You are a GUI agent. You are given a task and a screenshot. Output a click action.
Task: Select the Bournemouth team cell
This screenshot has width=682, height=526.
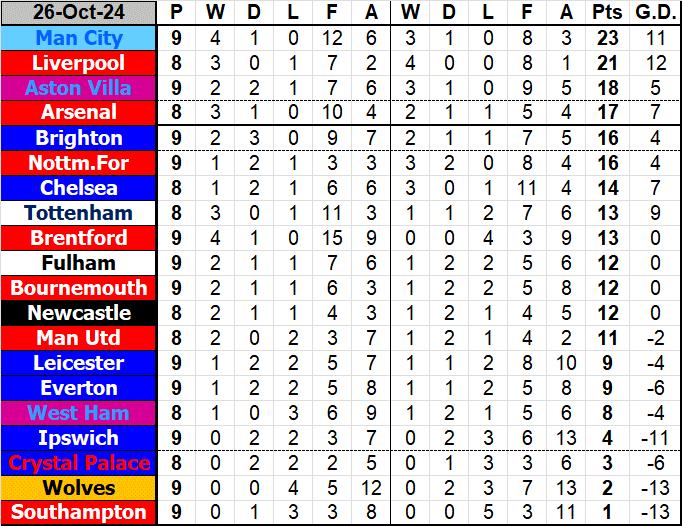[x=79, y=288]
